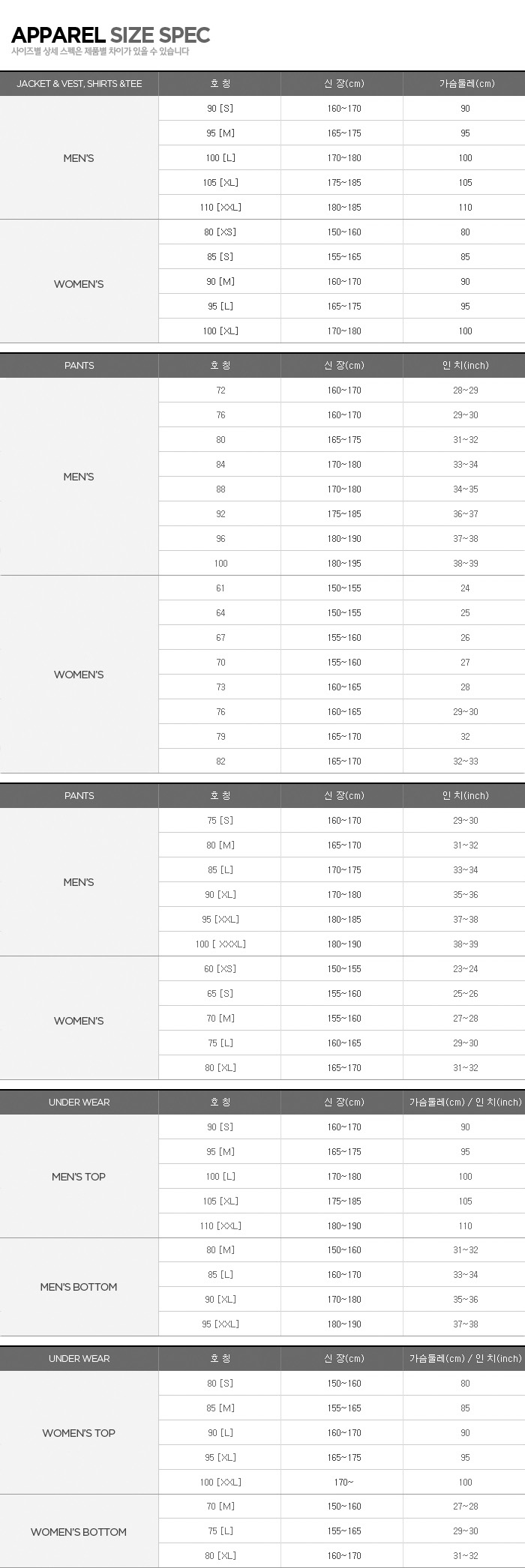This screenshot has height=1568, width=525.
Task: Select the Korean subtitle below the title
Action: (x=100, y=52)
